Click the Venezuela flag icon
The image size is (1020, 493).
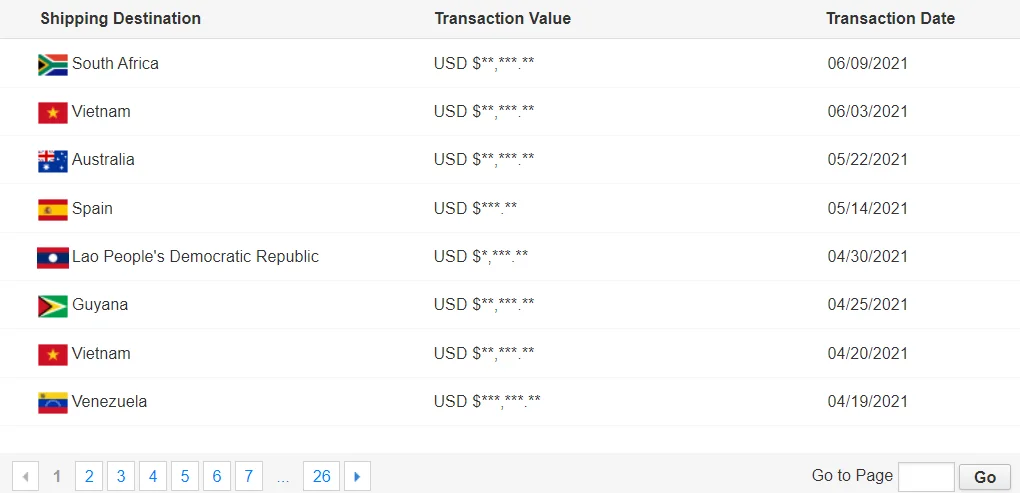[x=52, y=402]
